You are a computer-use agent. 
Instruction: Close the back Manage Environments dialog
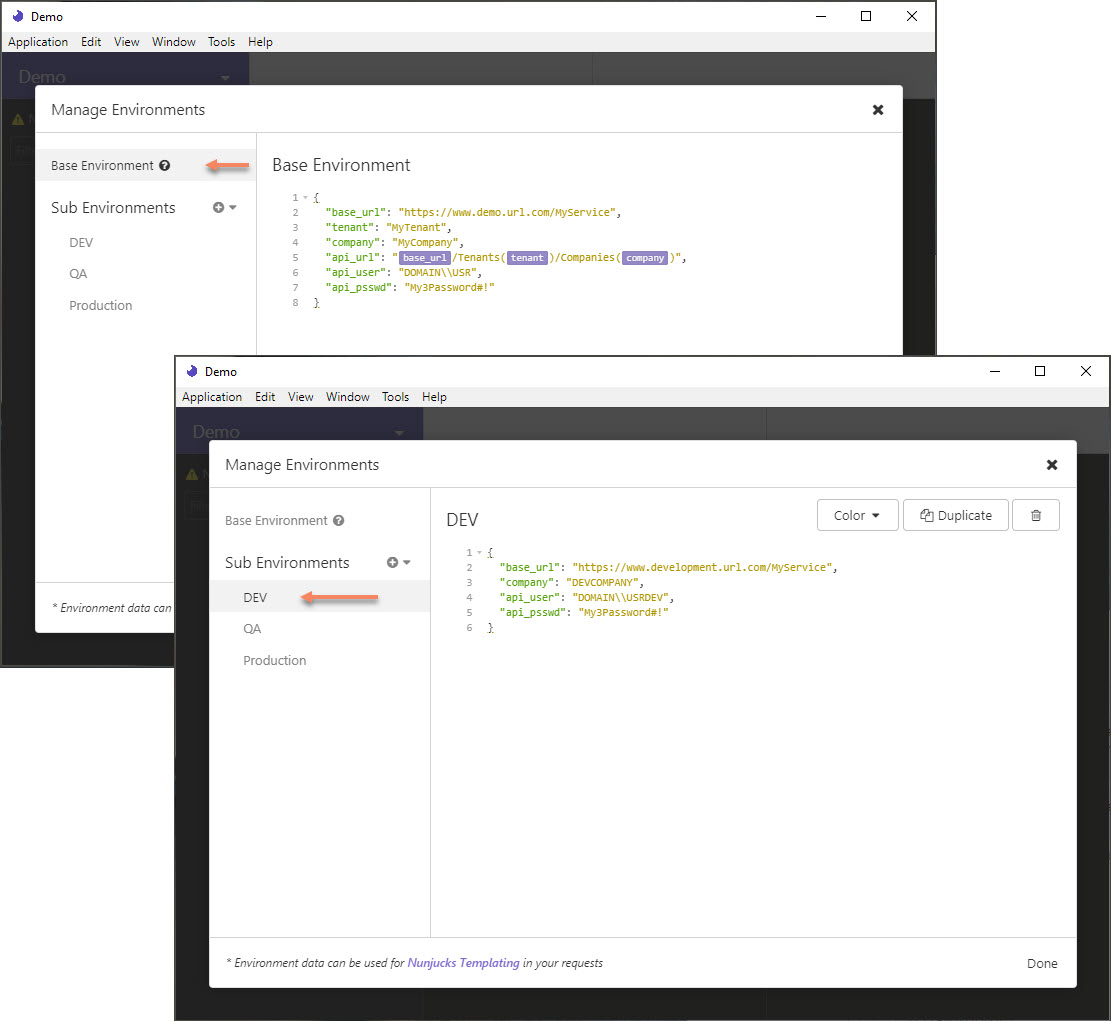click(x=878, y=110)
